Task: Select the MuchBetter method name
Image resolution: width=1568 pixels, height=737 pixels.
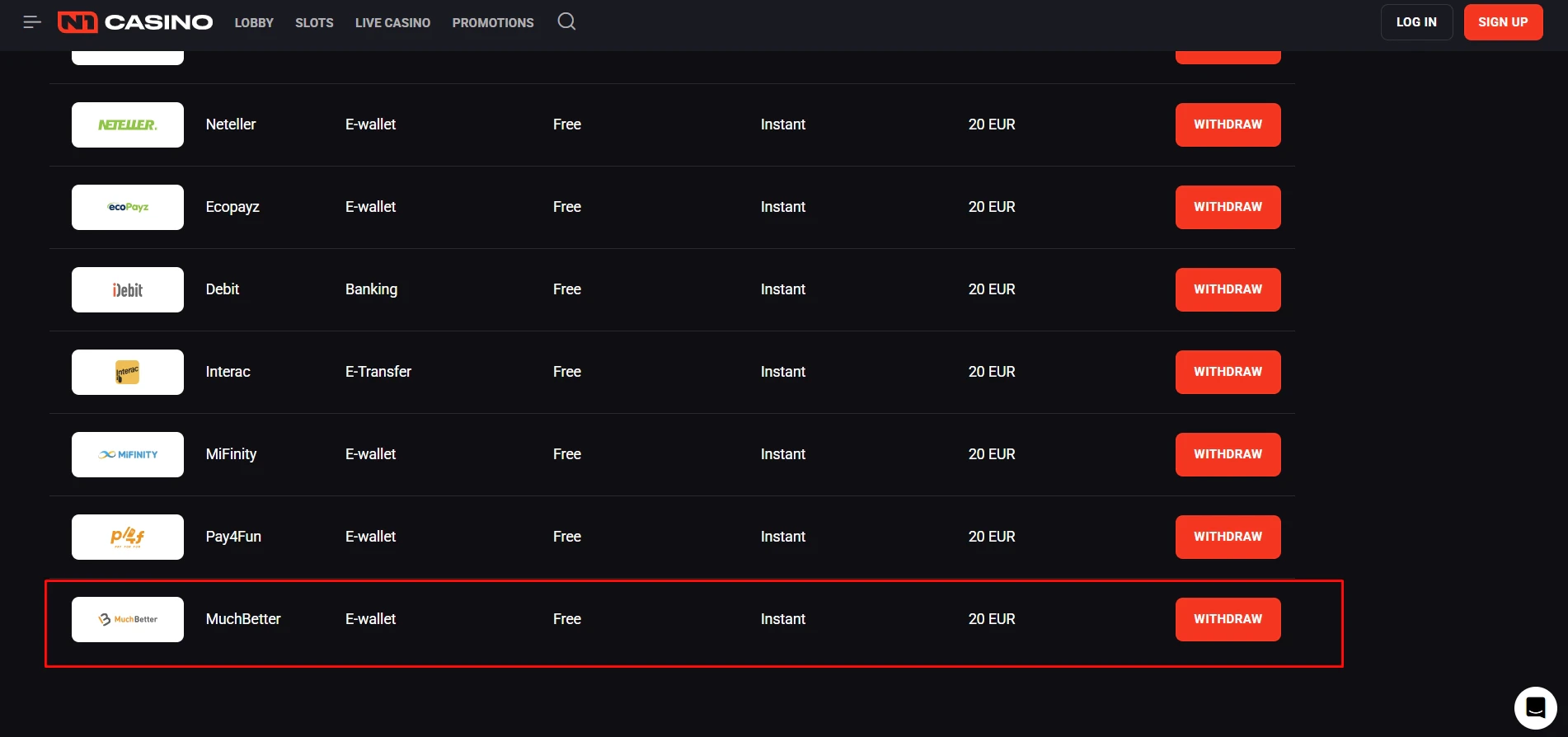Action: [x=243, y=619]
